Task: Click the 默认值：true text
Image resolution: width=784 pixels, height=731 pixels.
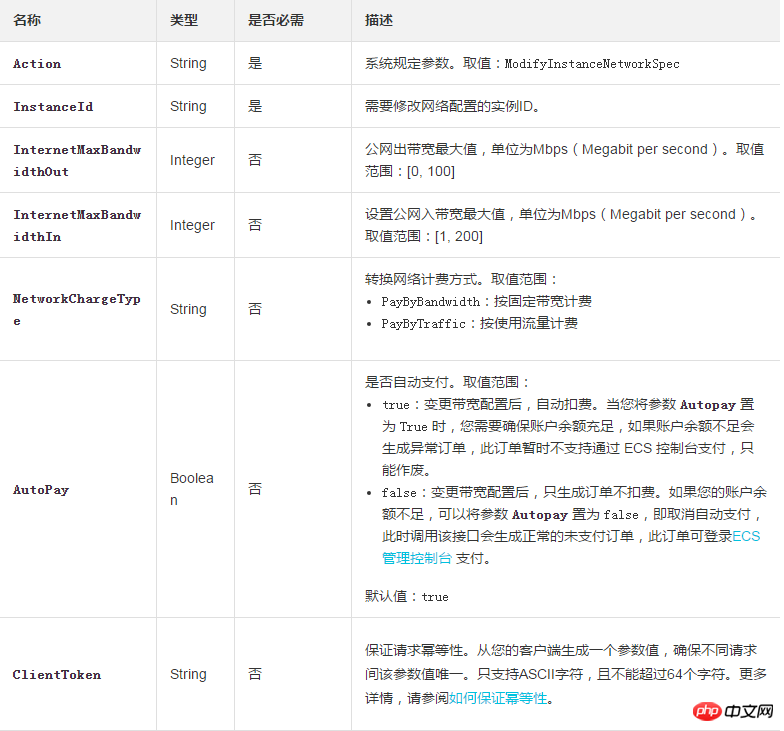Action: (406, 596)
